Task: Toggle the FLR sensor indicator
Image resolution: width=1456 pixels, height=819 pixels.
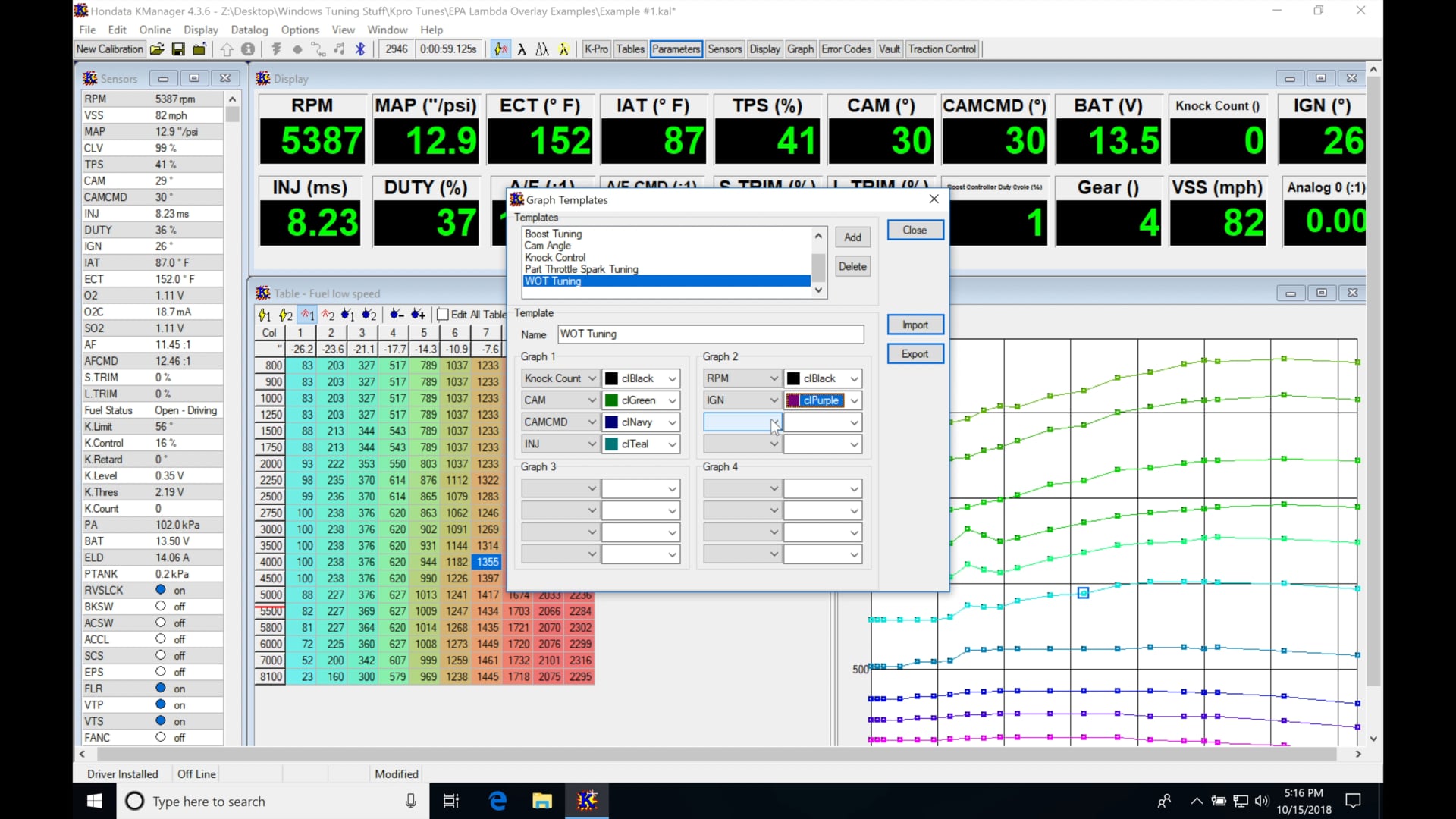Action: coord(160,688)
